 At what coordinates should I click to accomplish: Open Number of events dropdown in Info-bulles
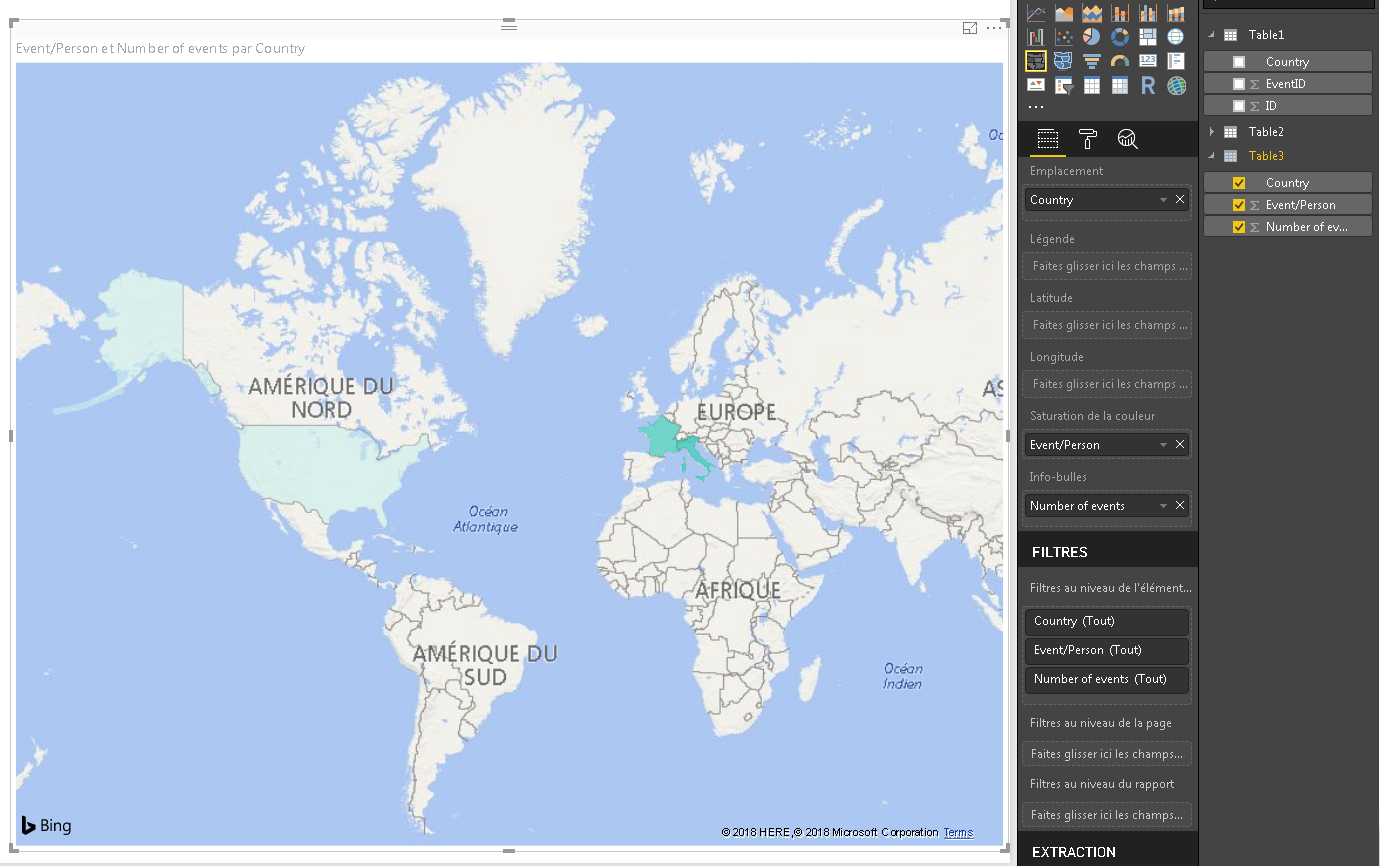click(1163, 506)
